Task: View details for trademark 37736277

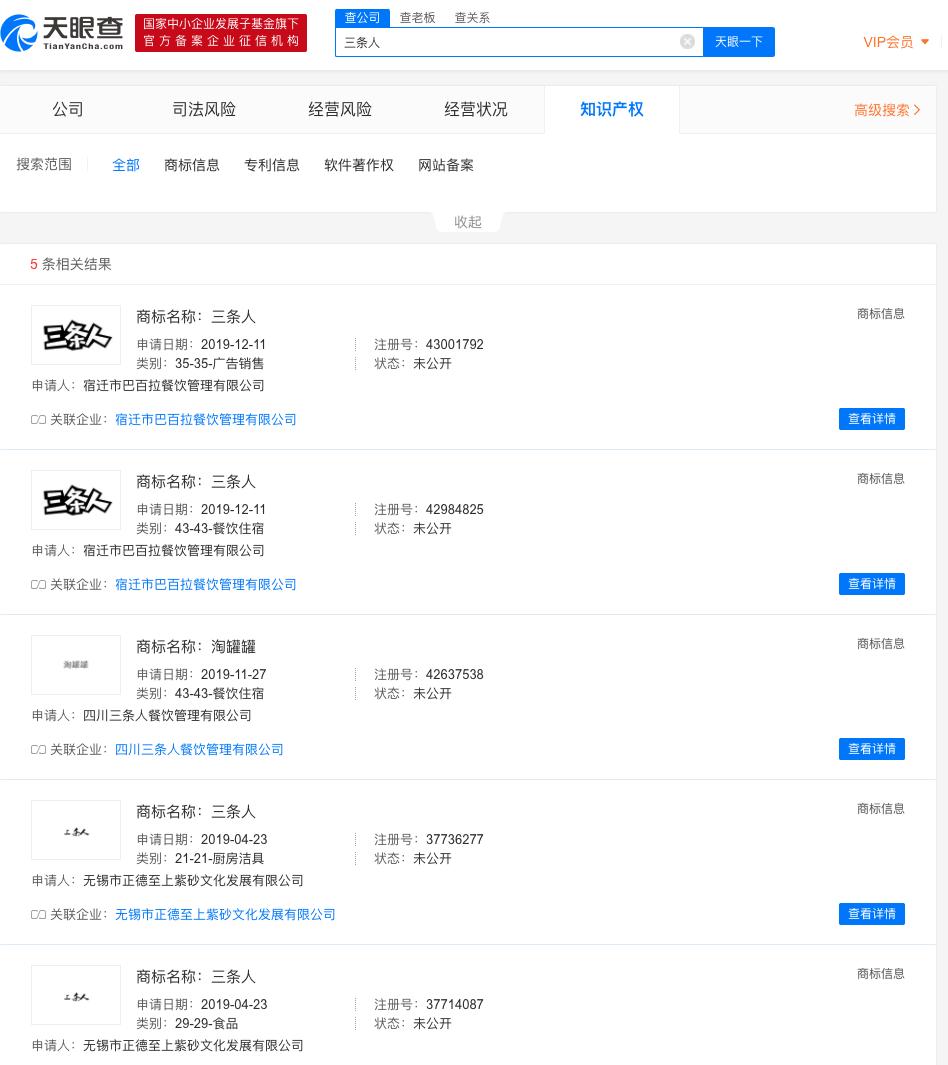Action: (871, 914)
